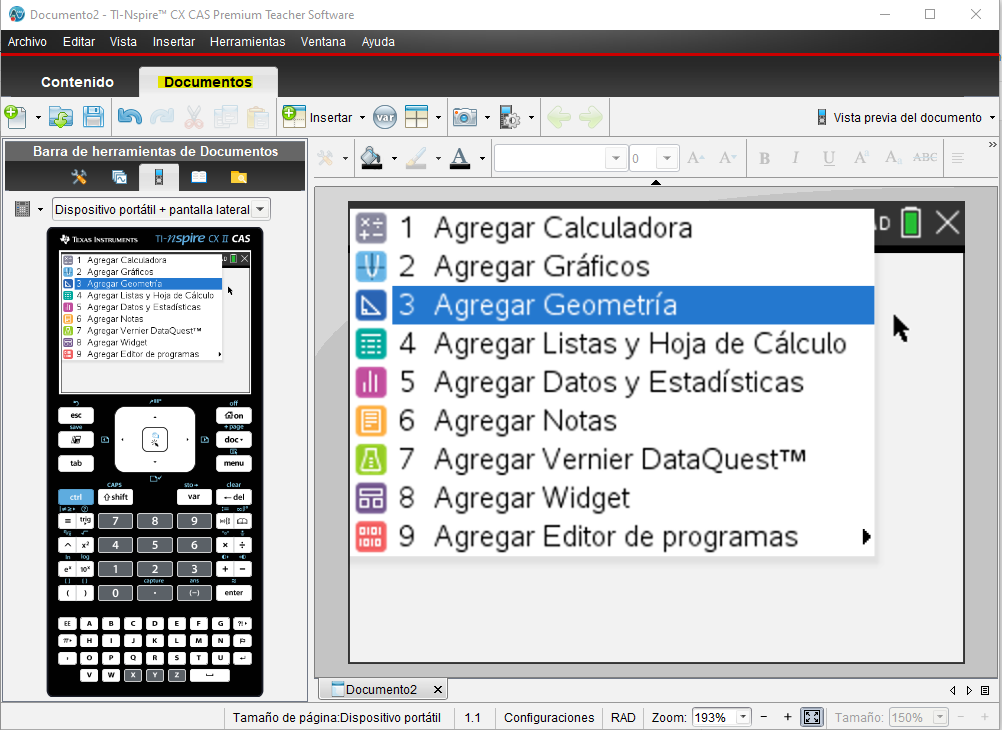Open the Content Explorer folder icon
1002x730 pixels.
[x=240, y=177]
